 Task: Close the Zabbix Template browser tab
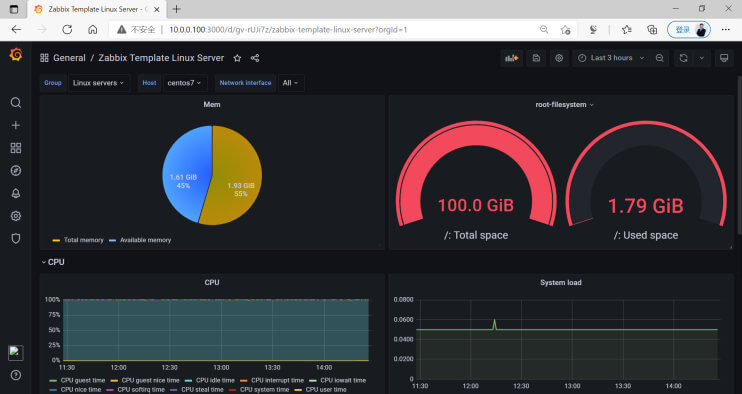158,9
